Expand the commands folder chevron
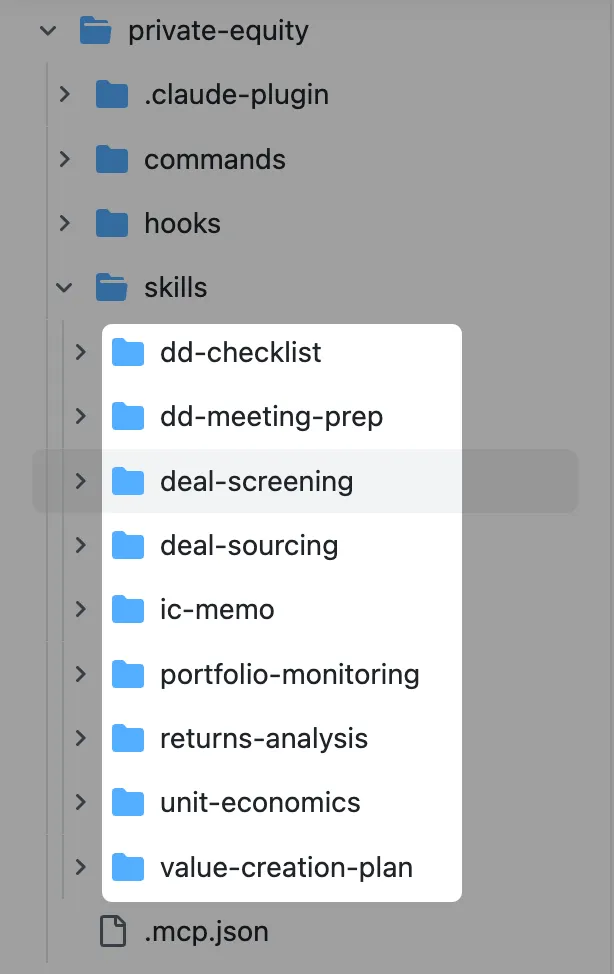This screenshot has width=614, height=974. click(64, 159)
